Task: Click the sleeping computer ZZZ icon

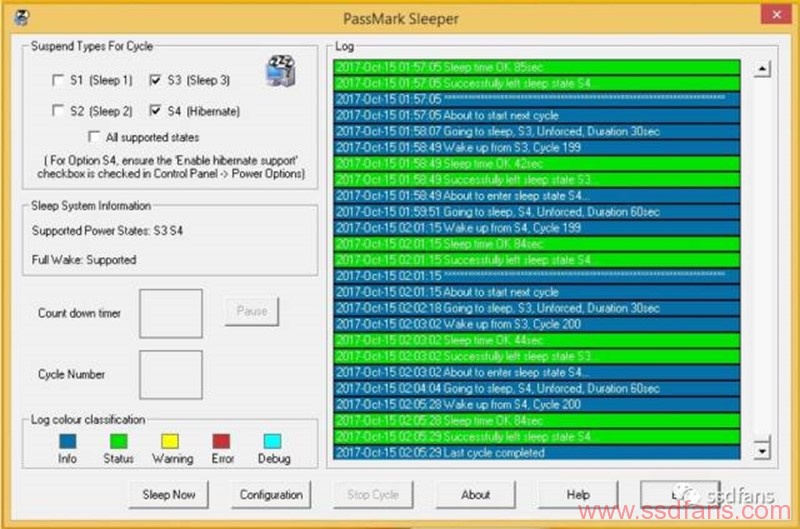Action: [x=281, y=71]
